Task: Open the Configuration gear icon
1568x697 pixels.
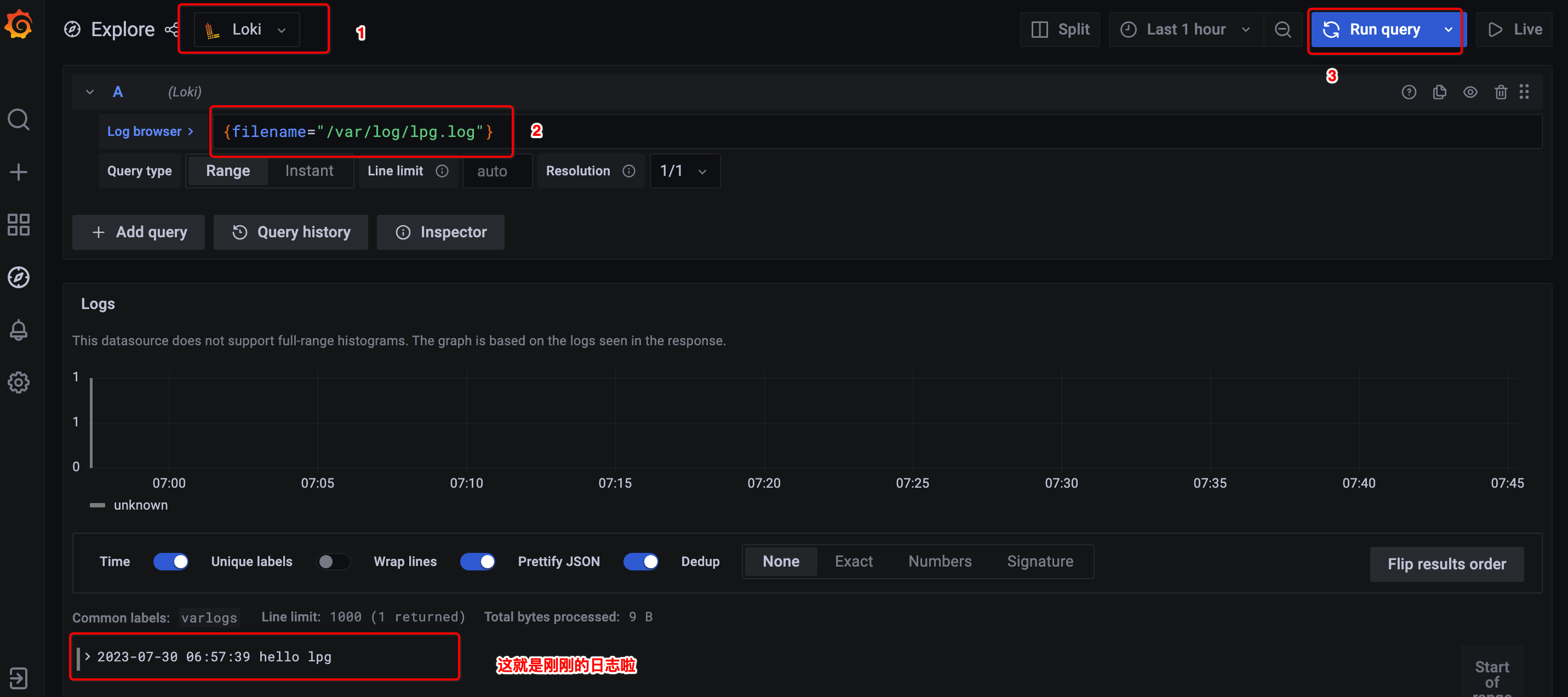Action: [x=18, y=382]
